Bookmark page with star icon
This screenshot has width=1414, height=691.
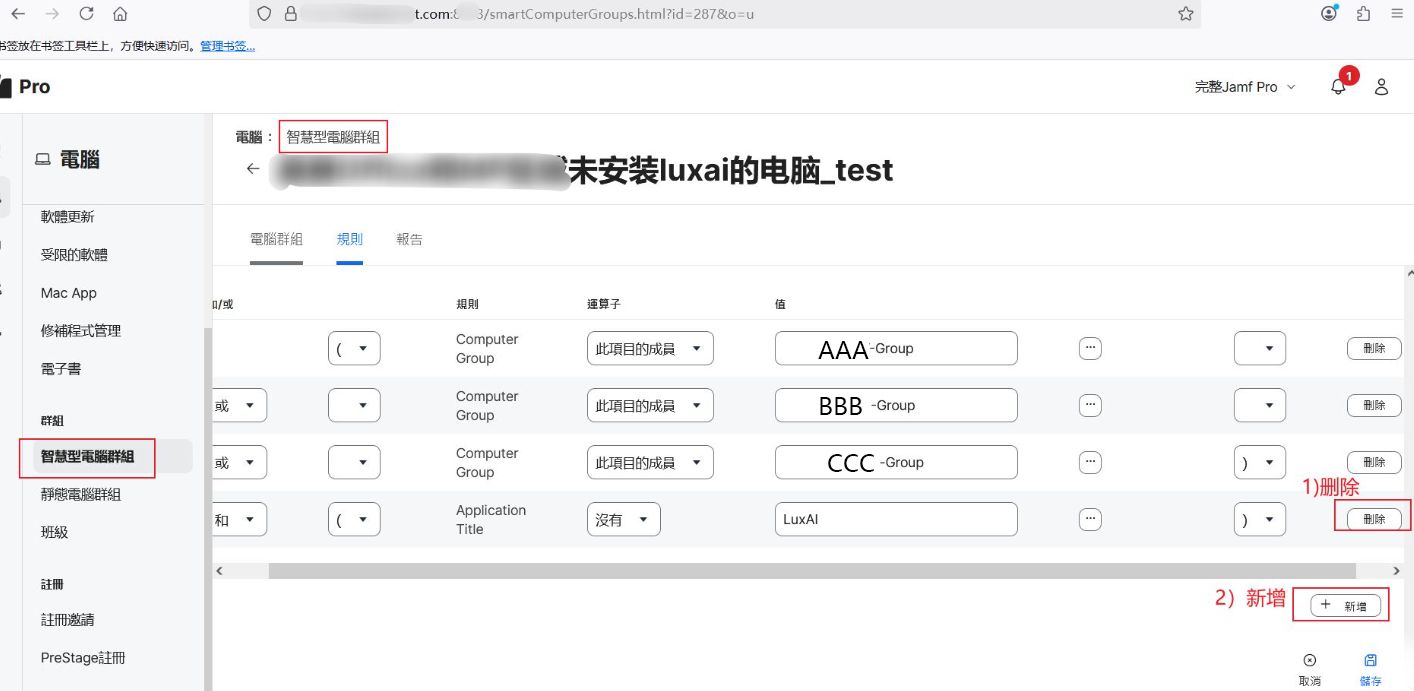coord(1185,14)
